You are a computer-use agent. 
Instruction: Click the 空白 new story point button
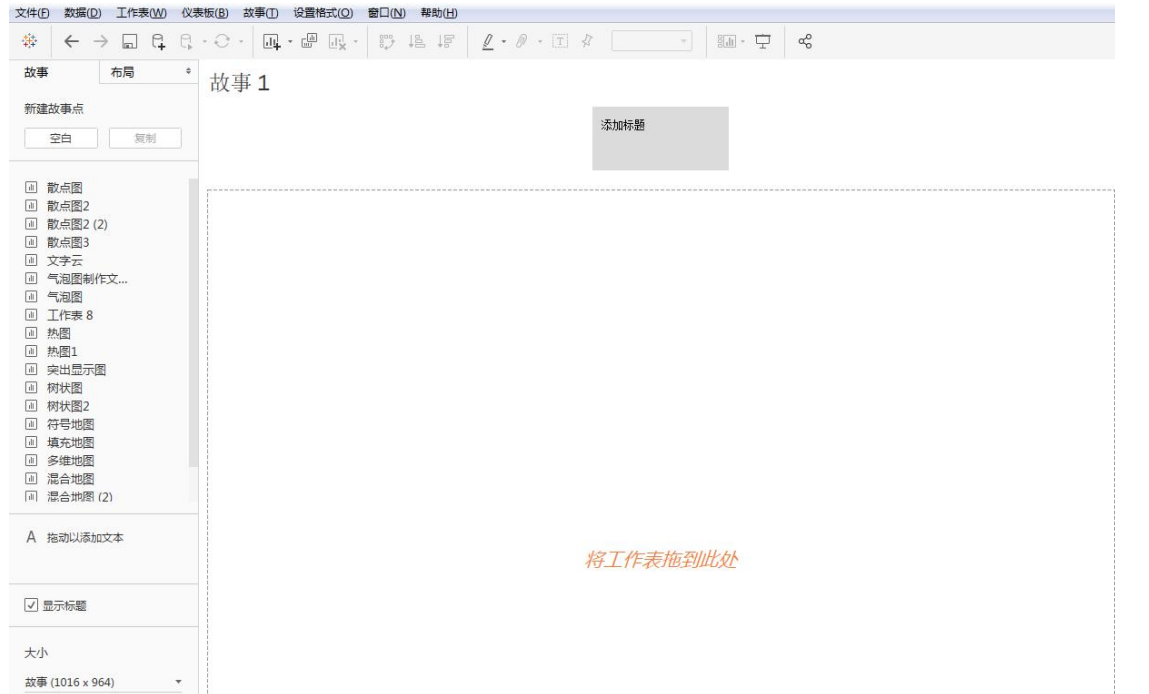(61, 139)
